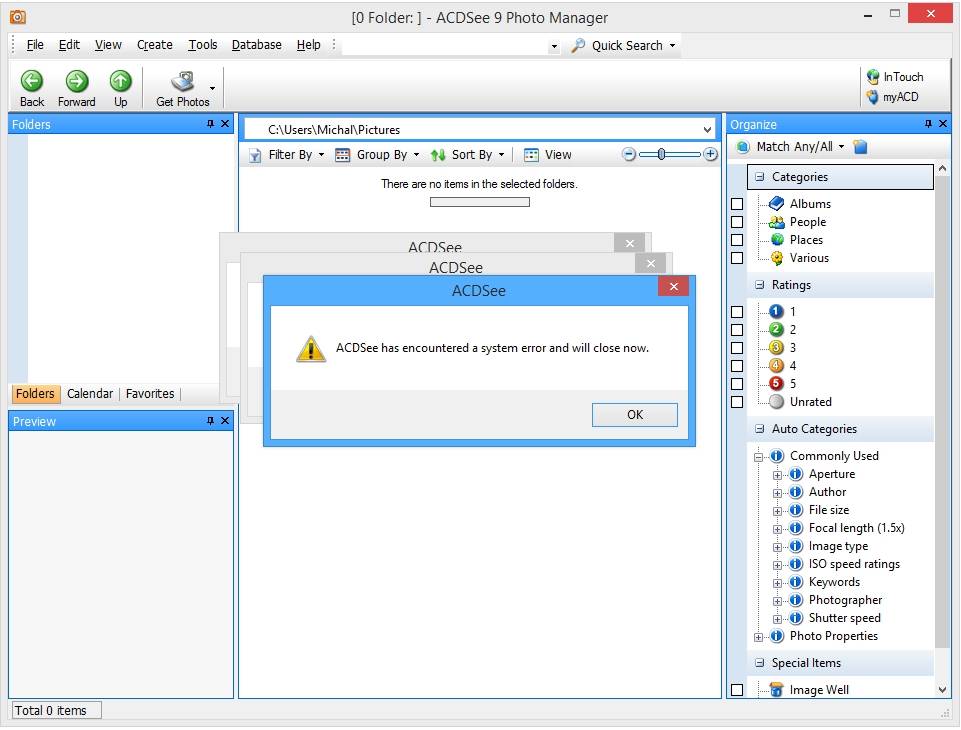Zoom out thumbnails with minus icon

(x=629, y=154)
